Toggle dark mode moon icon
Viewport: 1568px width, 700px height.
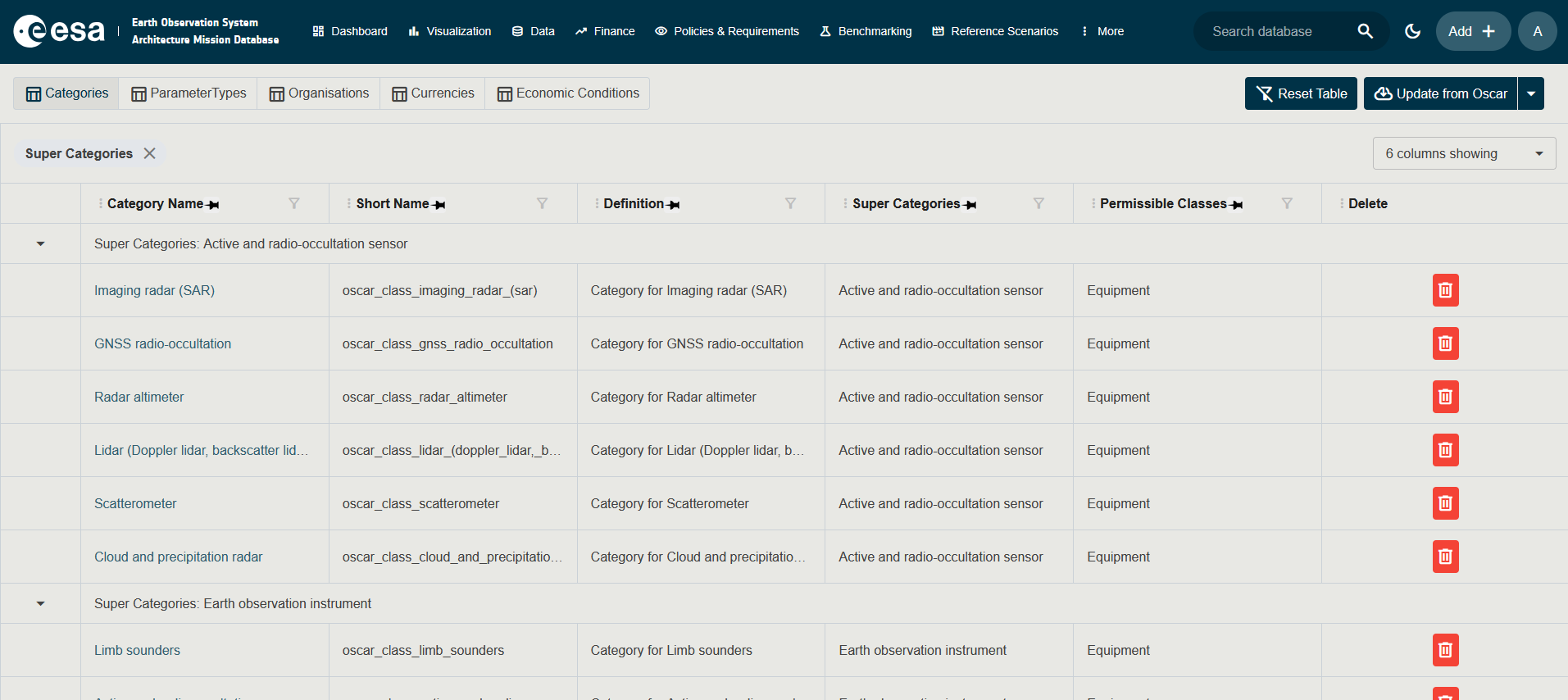[x=1412, y=31]
